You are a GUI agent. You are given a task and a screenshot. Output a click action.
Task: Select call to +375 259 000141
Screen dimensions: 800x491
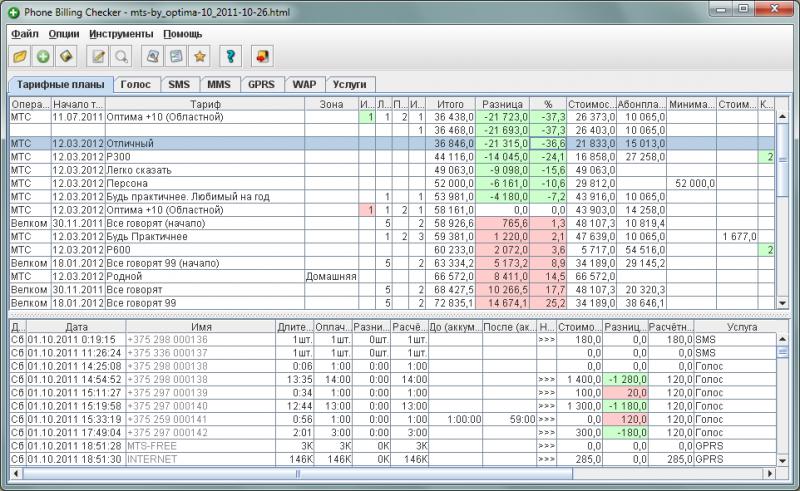click(x=393, y=419)
